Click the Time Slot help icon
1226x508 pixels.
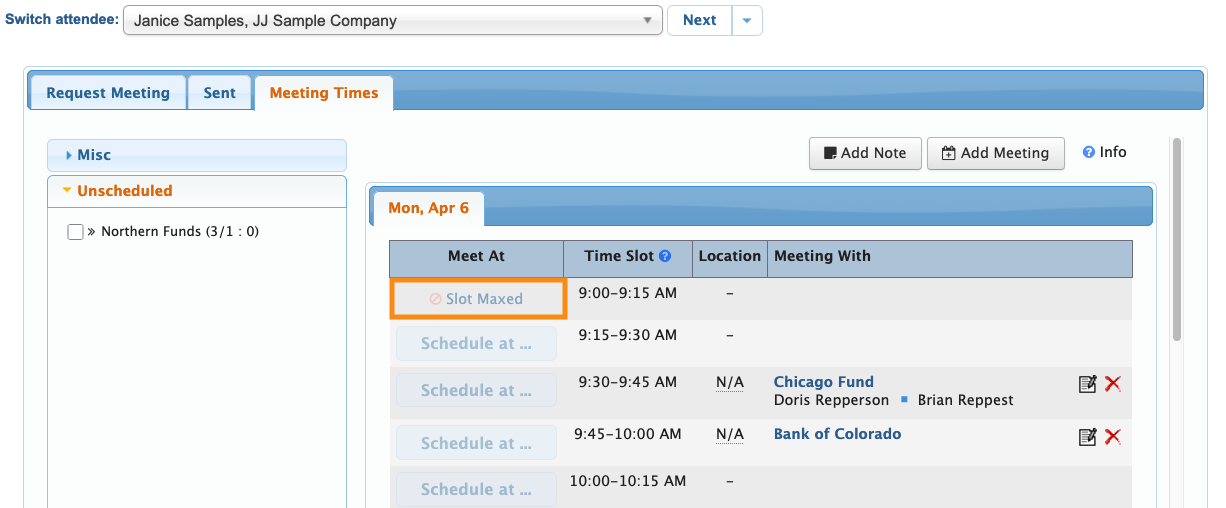click(665, 256)
